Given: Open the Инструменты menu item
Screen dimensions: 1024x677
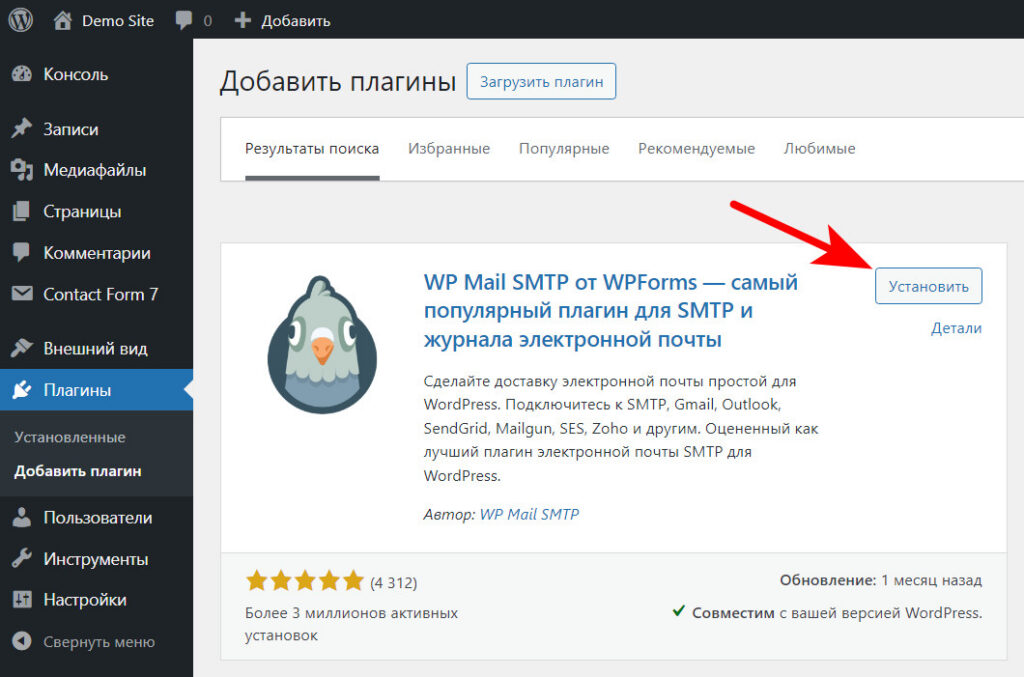Looking at the screenshot, I should 97,559.
